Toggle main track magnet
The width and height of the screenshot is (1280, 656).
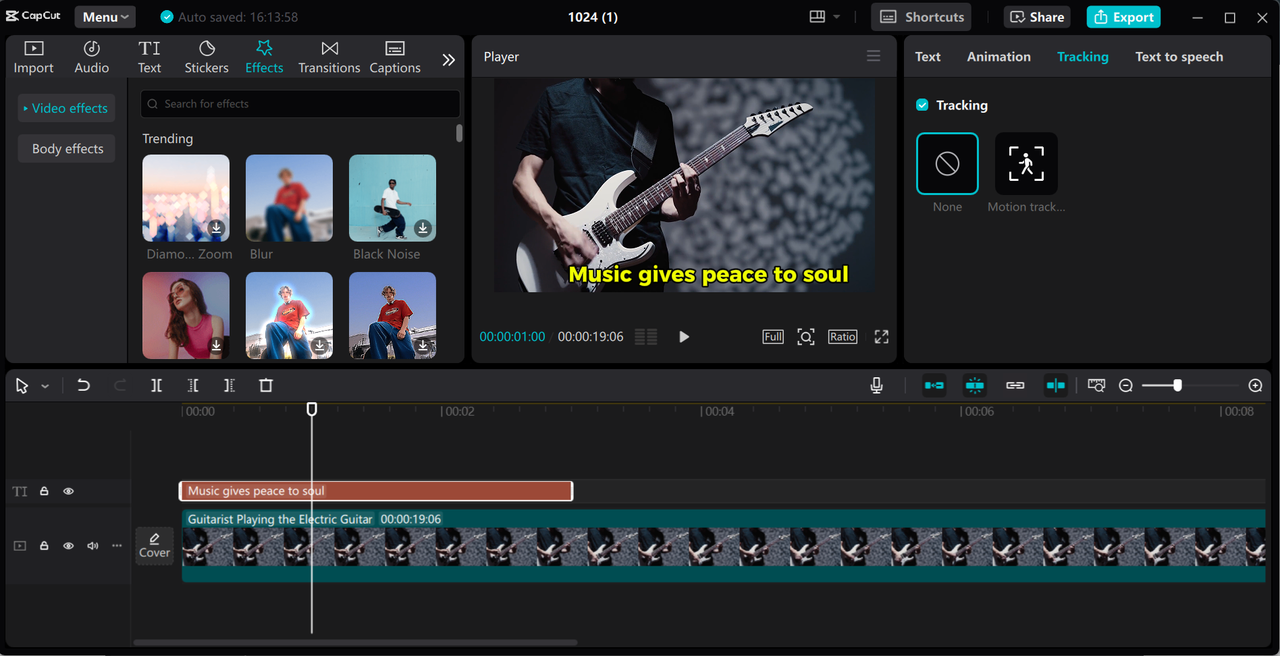coord(934,385)
